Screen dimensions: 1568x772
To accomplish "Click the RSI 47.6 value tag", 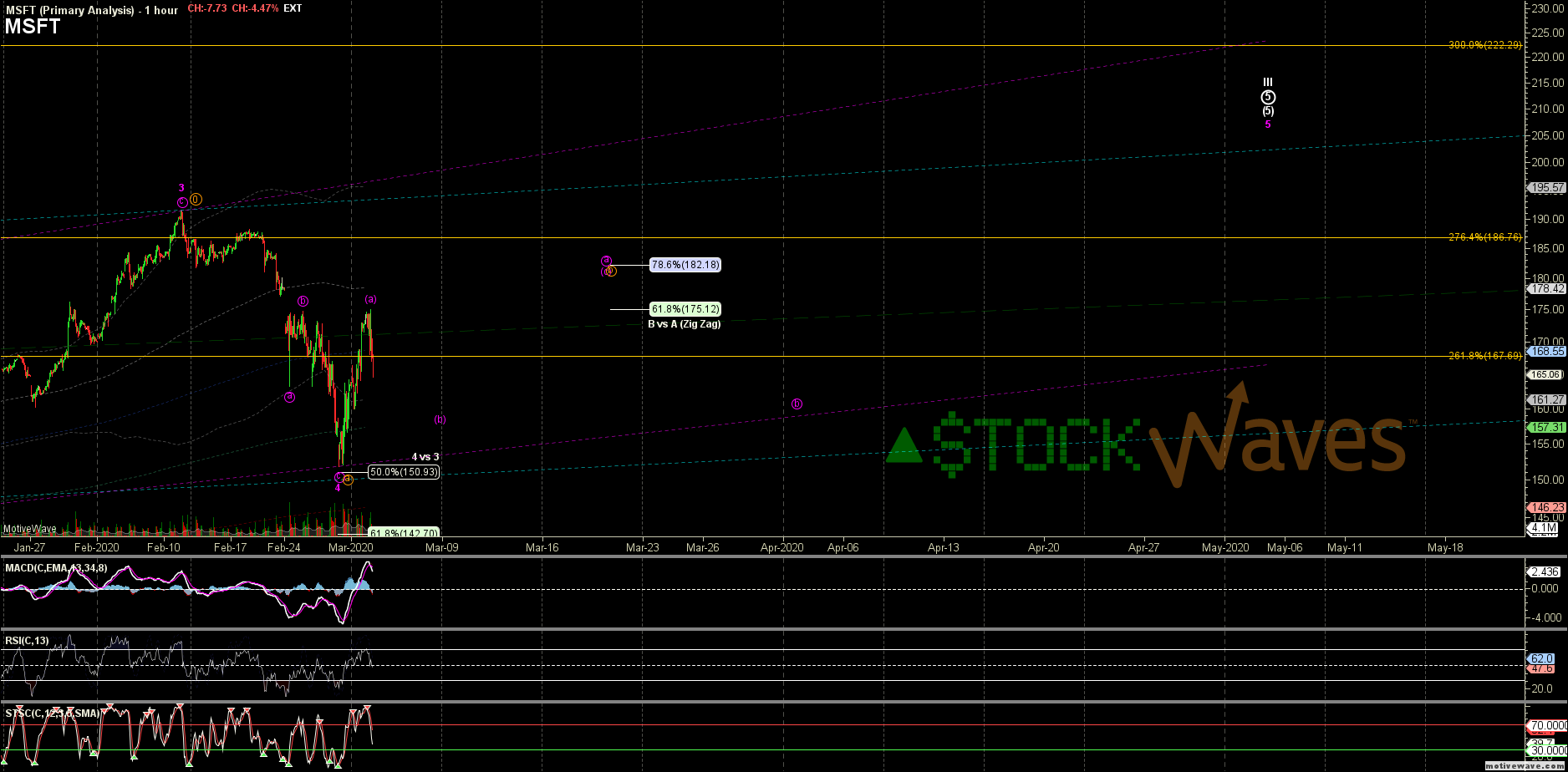I will pos(1542,668).
